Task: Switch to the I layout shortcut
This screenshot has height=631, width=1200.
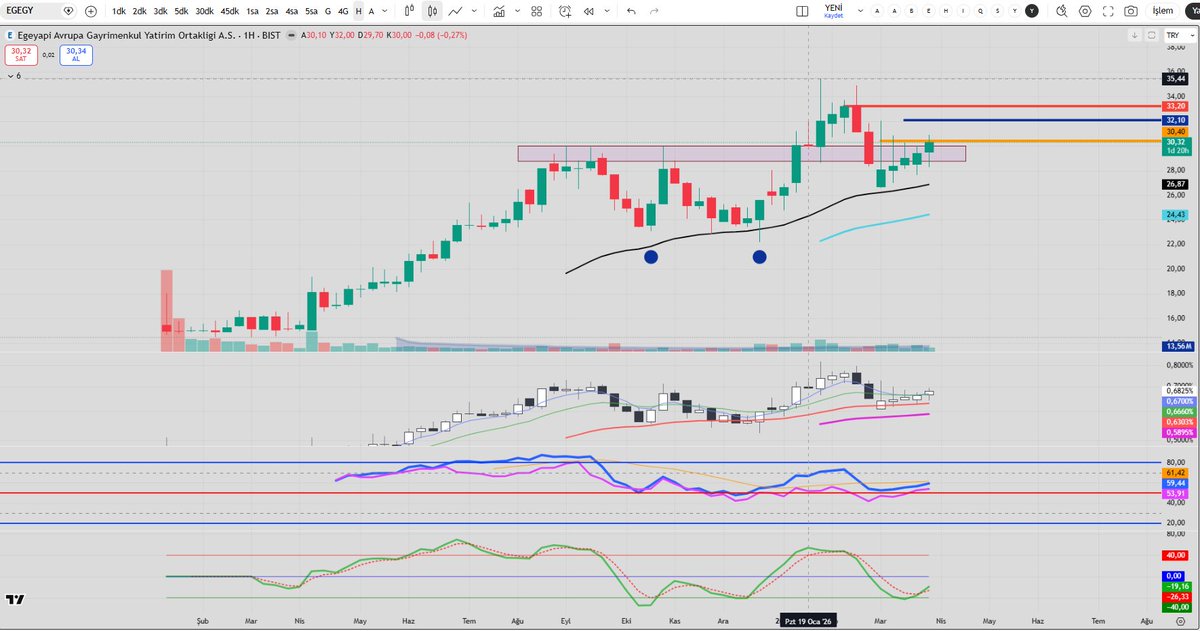Action: tap(963, 11)
